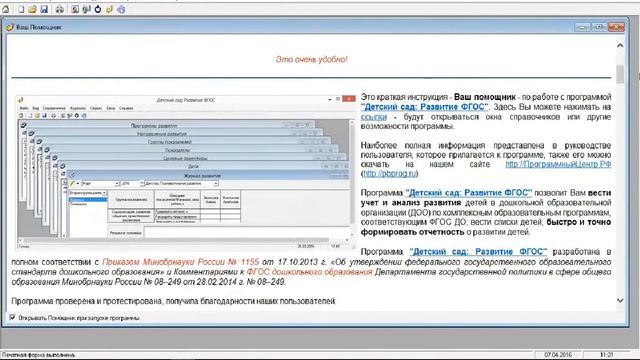Open Детский сад link before разработана в
The image size is (640, 360).
click(x=478, y=252)
